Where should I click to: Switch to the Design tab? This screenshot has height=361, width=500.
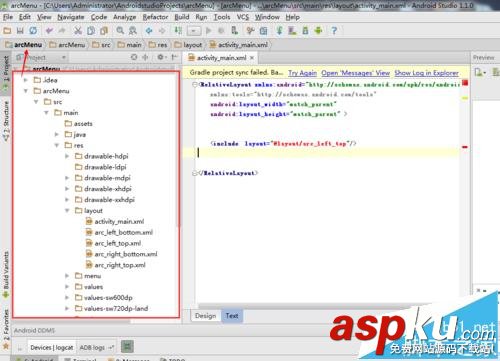206,316
